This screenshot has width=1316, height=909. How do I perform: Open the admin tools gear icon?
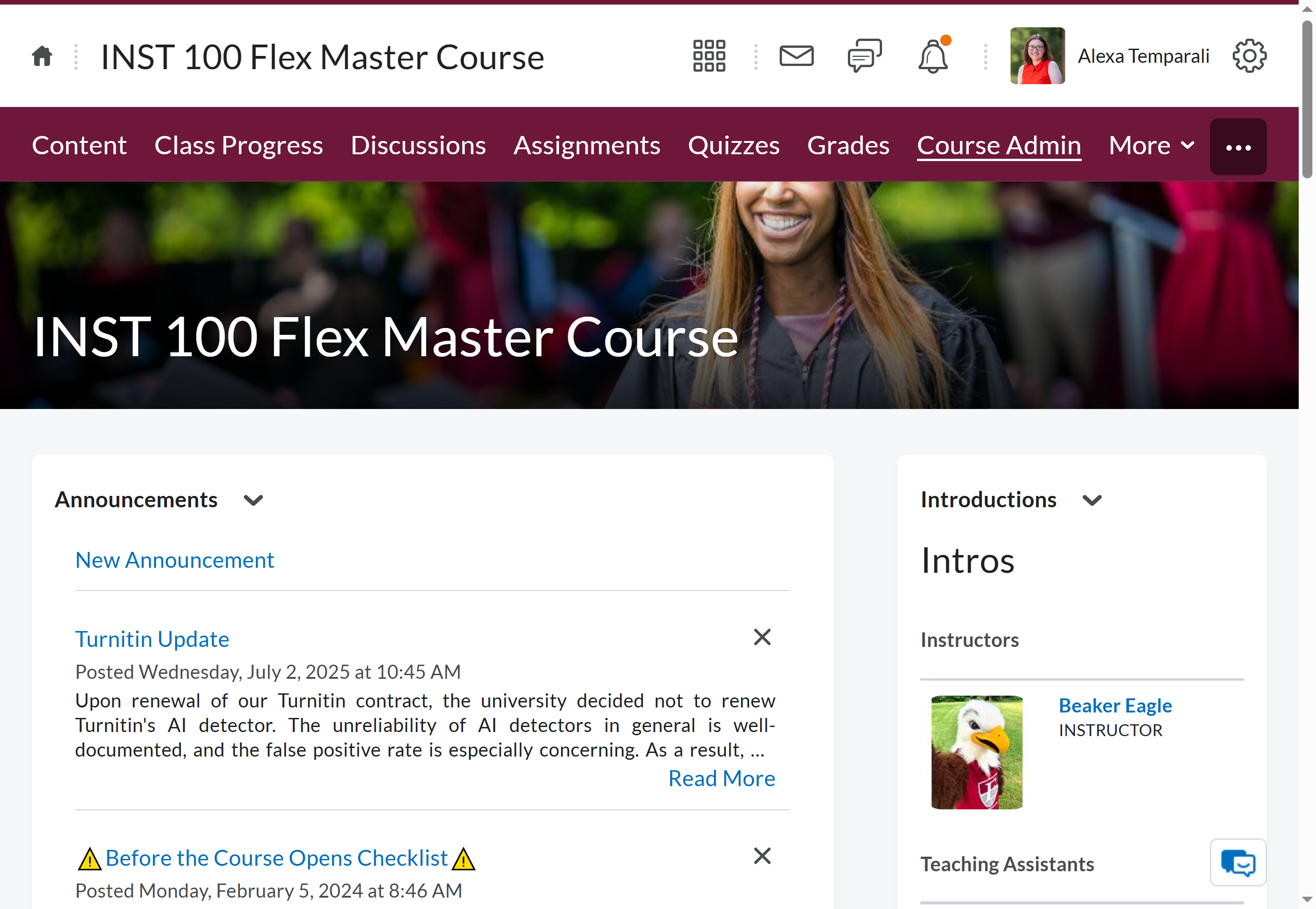[x=1250, y=56]
